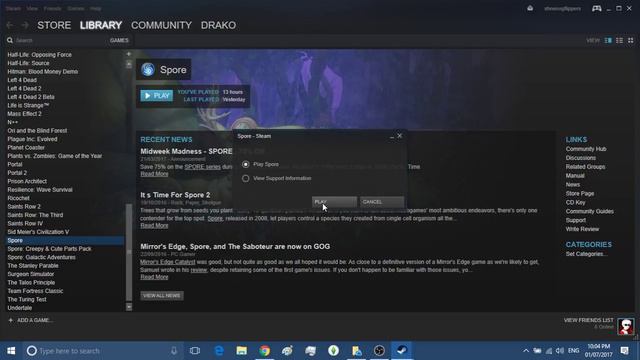This screenshot has height=360, width=640.
Task: Open the CD Key link
Action: tap(576, 202)
